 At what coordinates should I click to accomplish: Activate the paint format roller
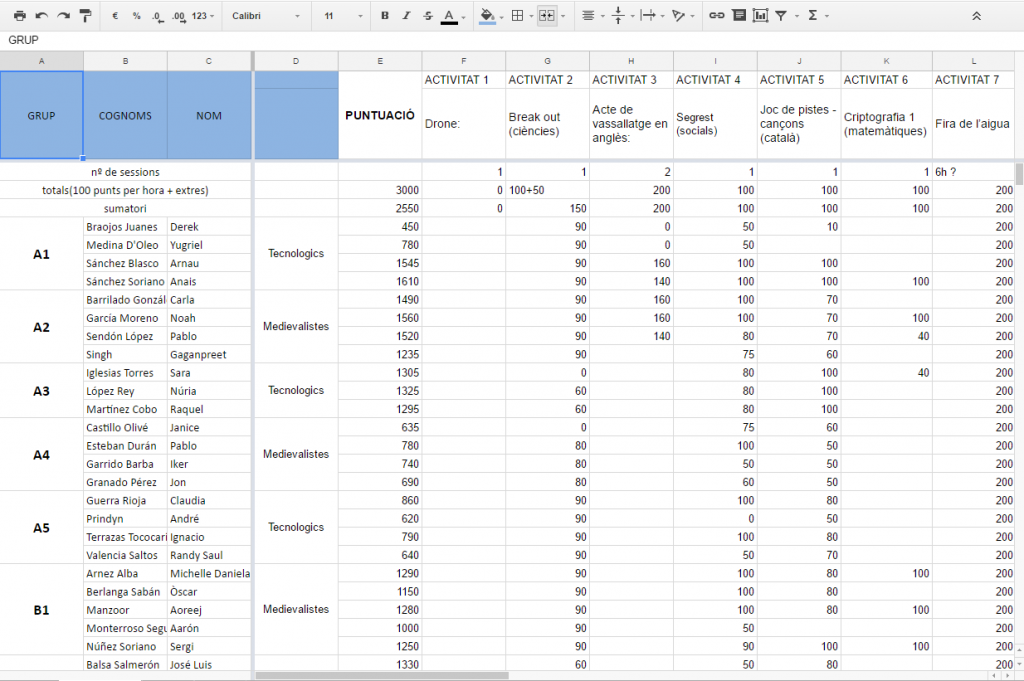tap(85, 16)
